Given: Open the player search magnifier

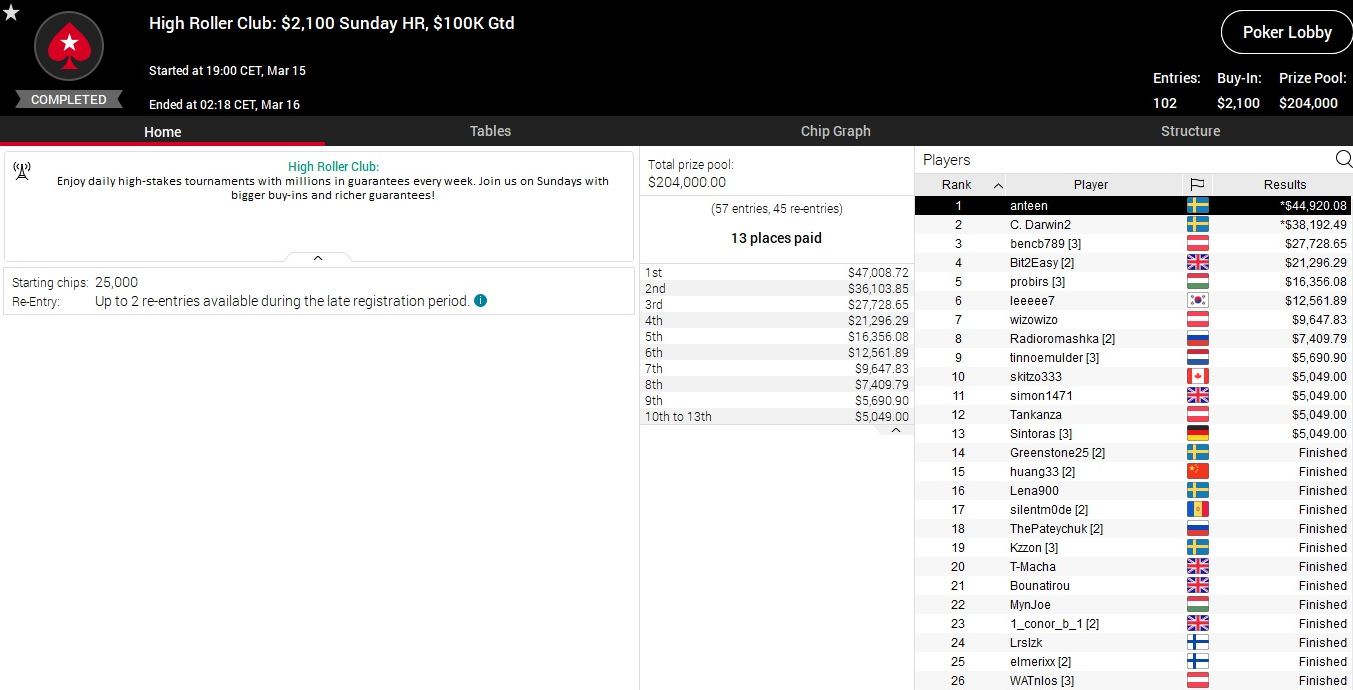Looking at the screenshot, I should (1343, 159).
